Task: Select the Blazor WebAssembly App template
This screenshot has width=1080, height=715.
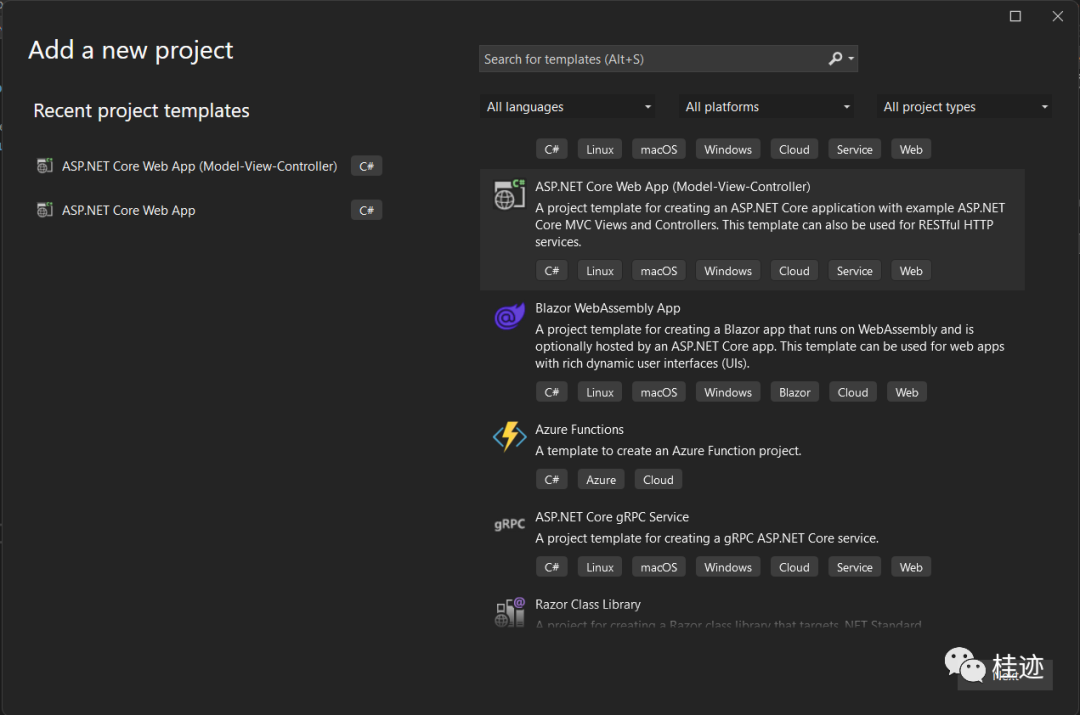Action: pyautogui.click(x=752, y=351)
